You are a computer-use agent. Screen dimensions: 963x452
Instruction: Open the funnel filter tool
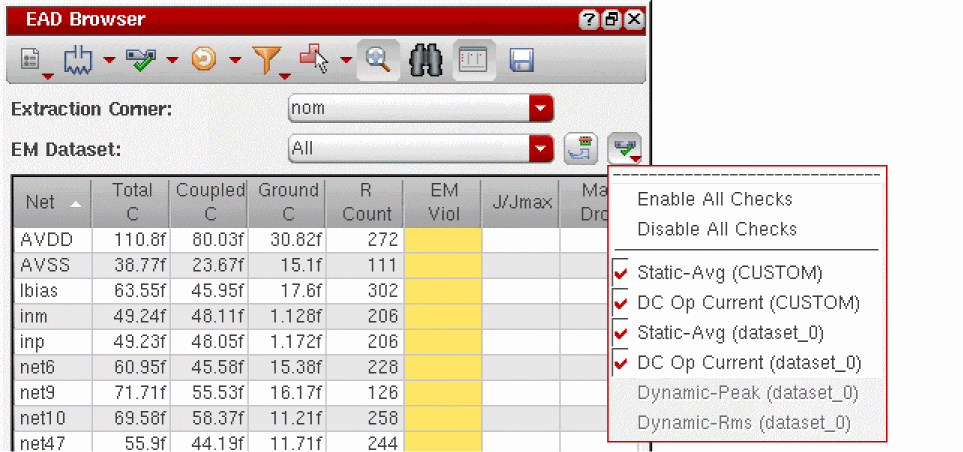click(x=268, y=61)
